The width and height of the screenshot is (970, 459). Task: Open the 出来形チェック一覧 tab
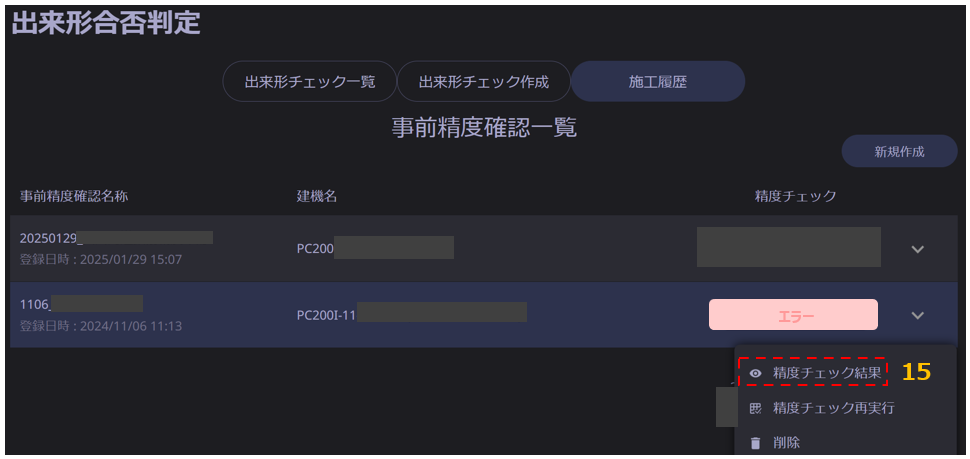309,81
